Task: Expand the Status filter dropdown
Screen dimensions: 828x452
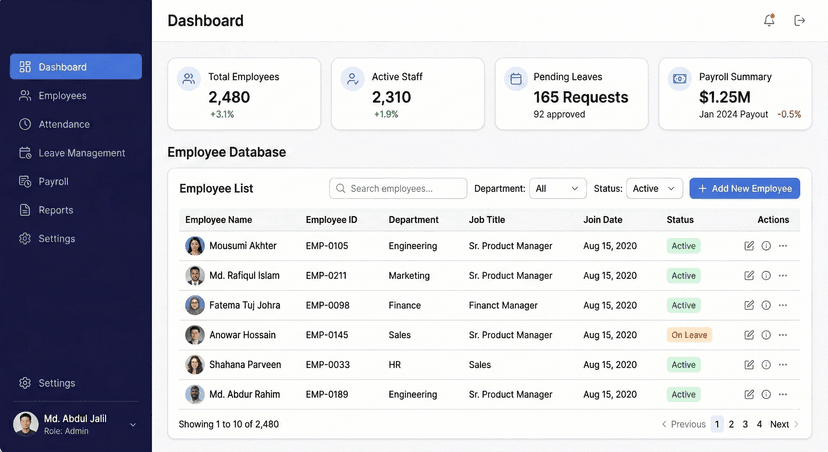Action: click(654, 188)
